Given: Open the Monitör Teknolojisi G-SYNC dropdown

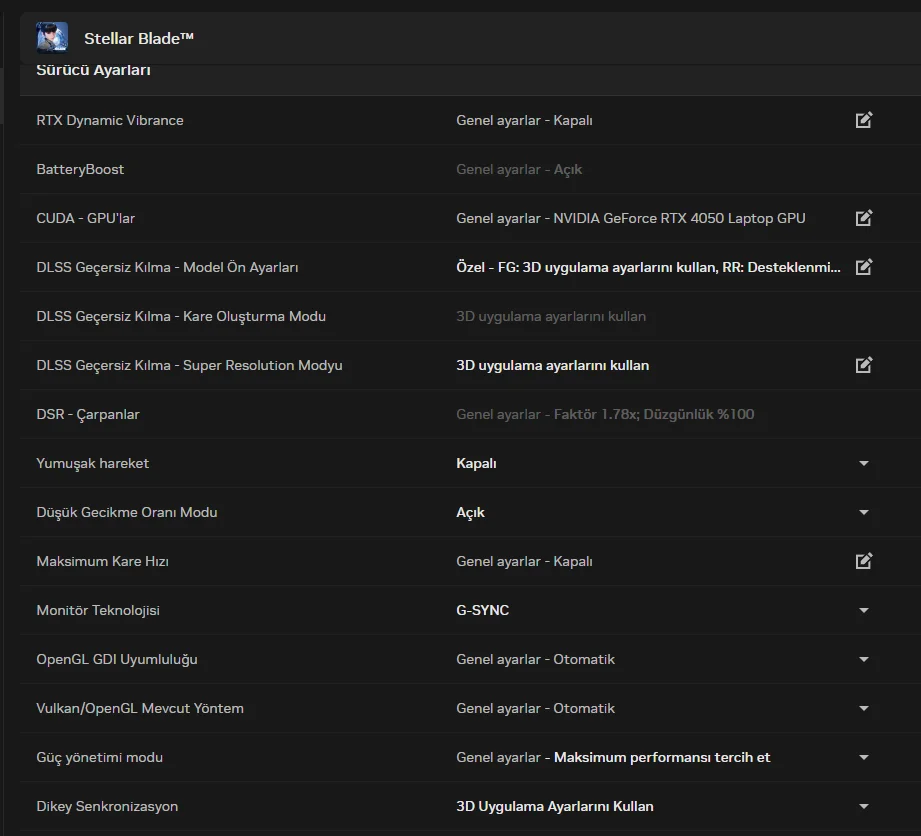Looking at the screenshot, I should coord(864,611).
